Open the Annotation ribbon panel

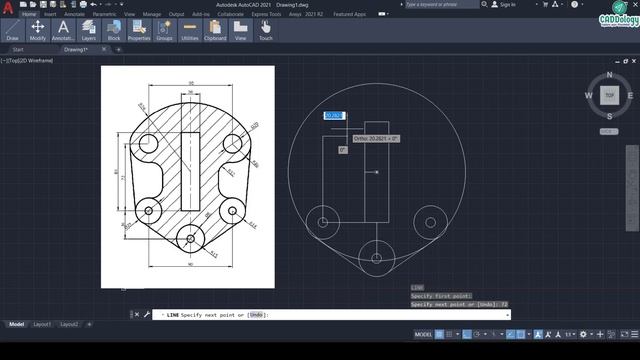click(63, 30)
